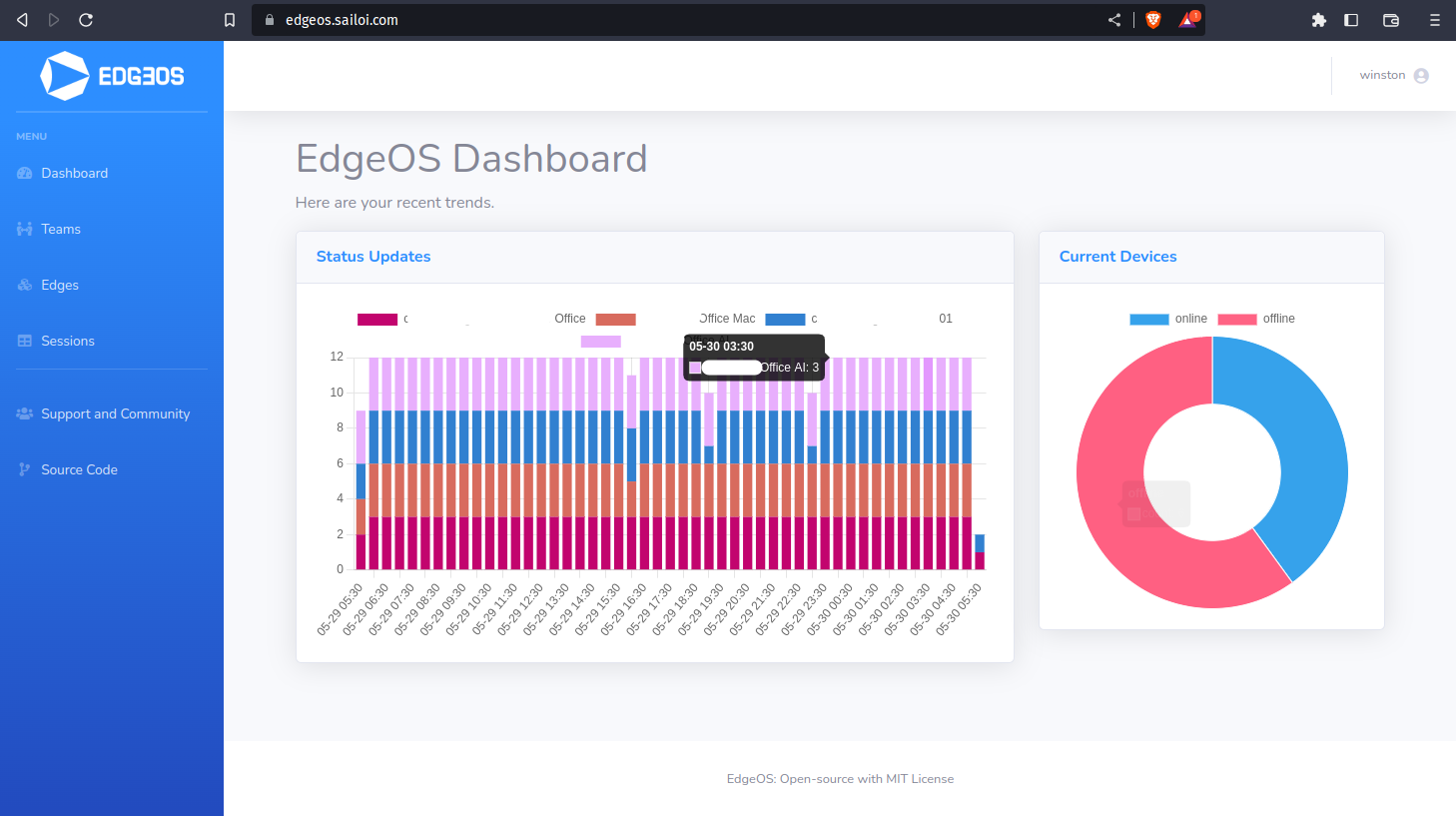1456x816 pixels.
Task: Click the Teams icon in the sidebar
Action: (x=22, y=229)
